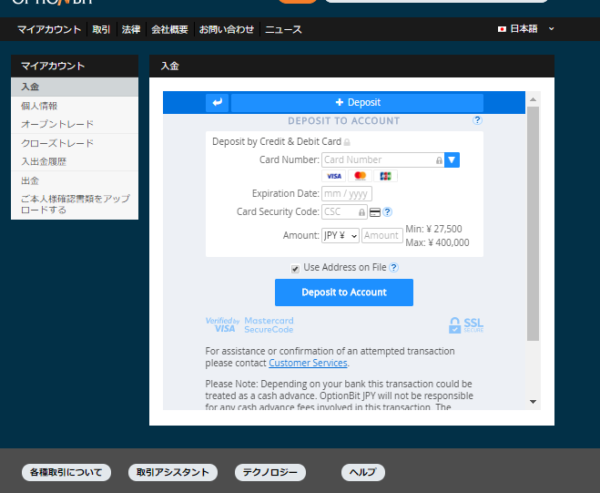Click the back arrow button beside Deposit
Screen dimensions: 600x493
[217, 102]
